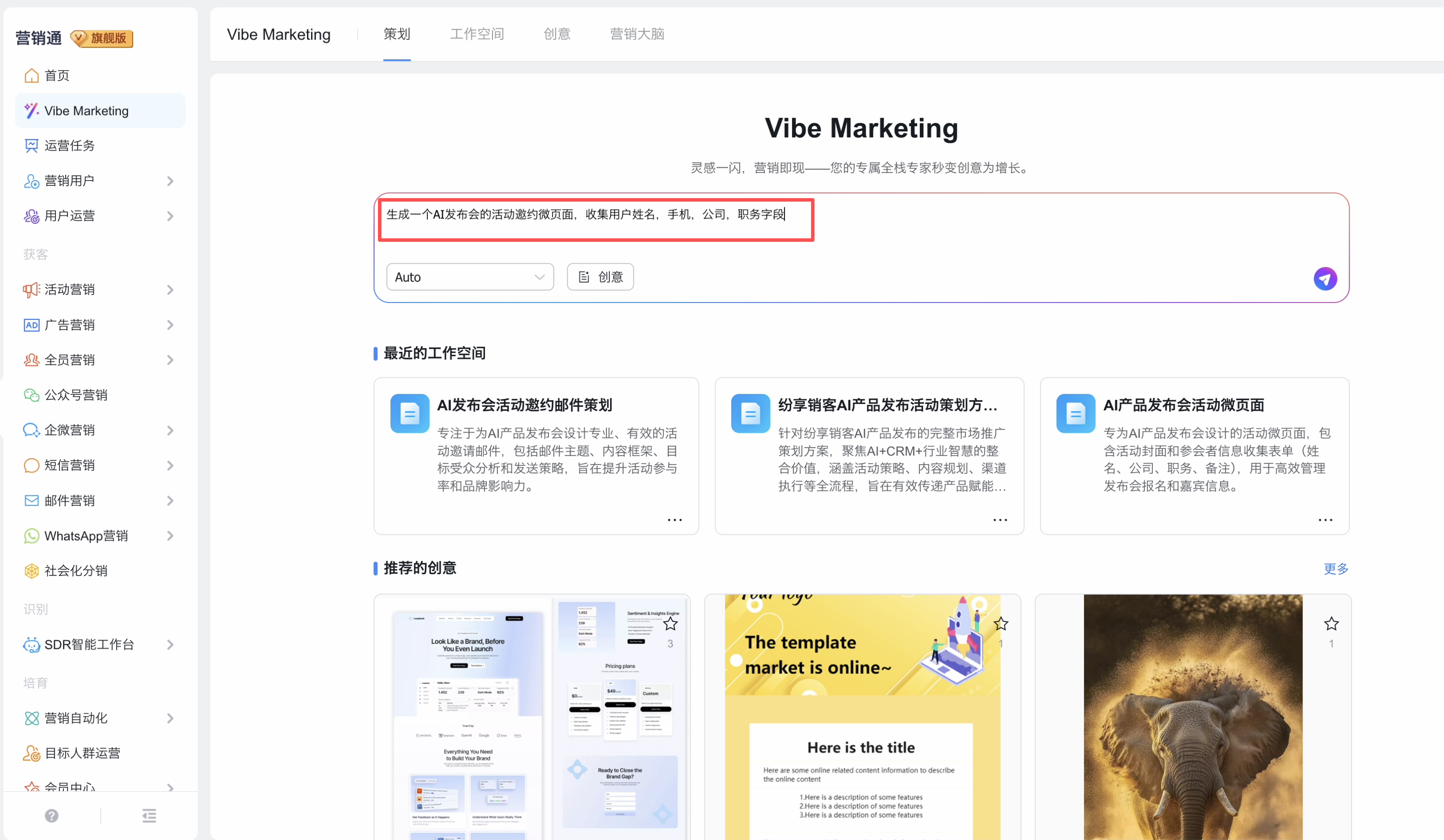Star the yellow template market creative
The height and width of the screenshot is (840, 1444).
click(x=1000, y=623)
